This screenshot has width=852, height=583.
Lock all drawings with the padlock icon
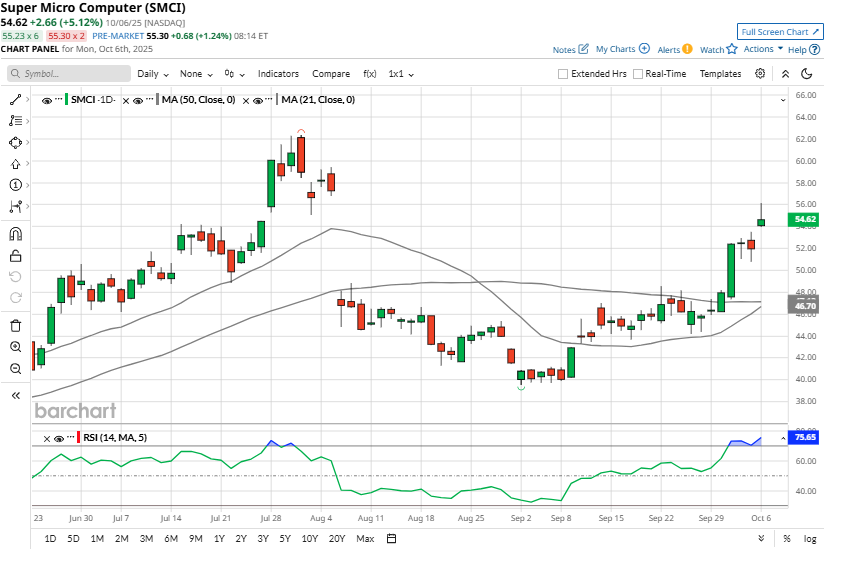click(15, 255)
